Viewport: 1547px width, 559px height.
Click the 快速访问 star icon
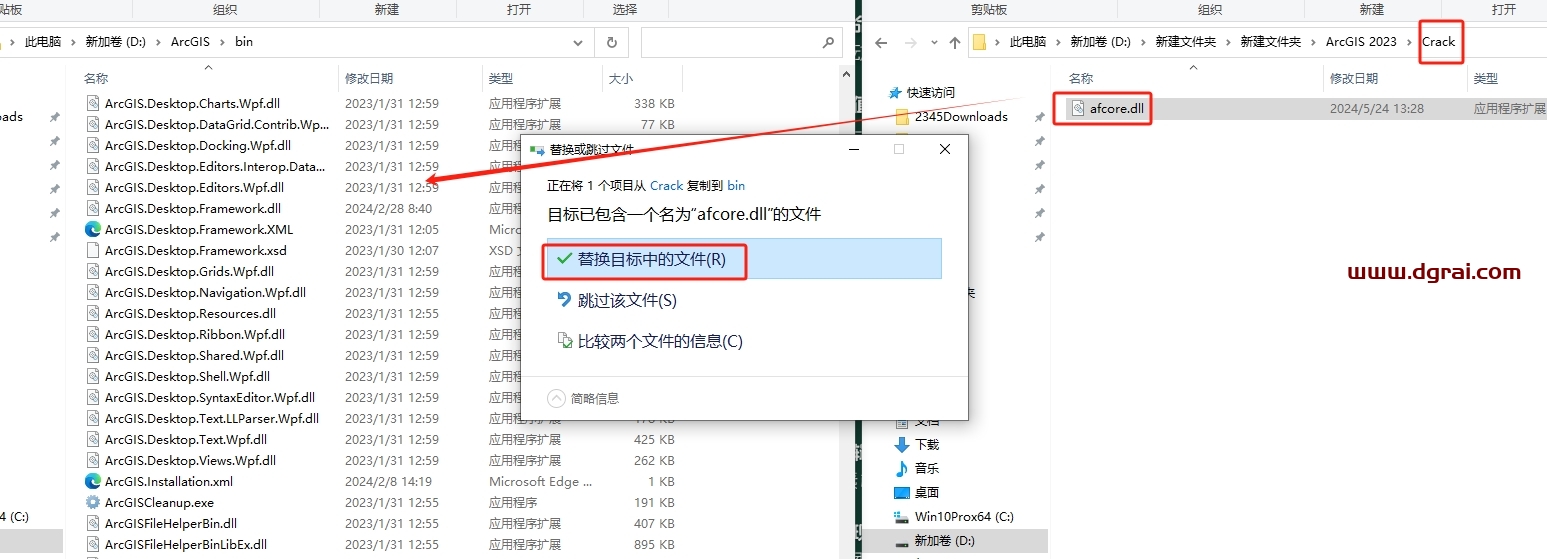[x=896, y=92]
